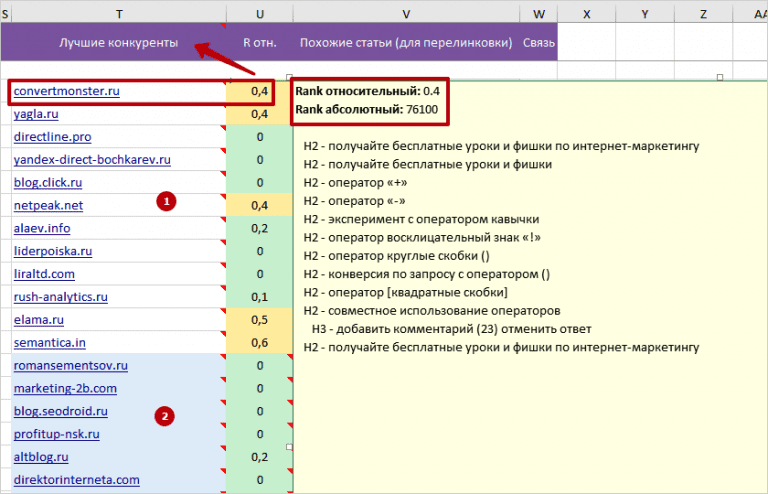The height and width of the screenshot is (494, 768).
Task: Click 'Rank относительный: 0.4' comment line
Action: pyautogui.click(x=367, y=91)
